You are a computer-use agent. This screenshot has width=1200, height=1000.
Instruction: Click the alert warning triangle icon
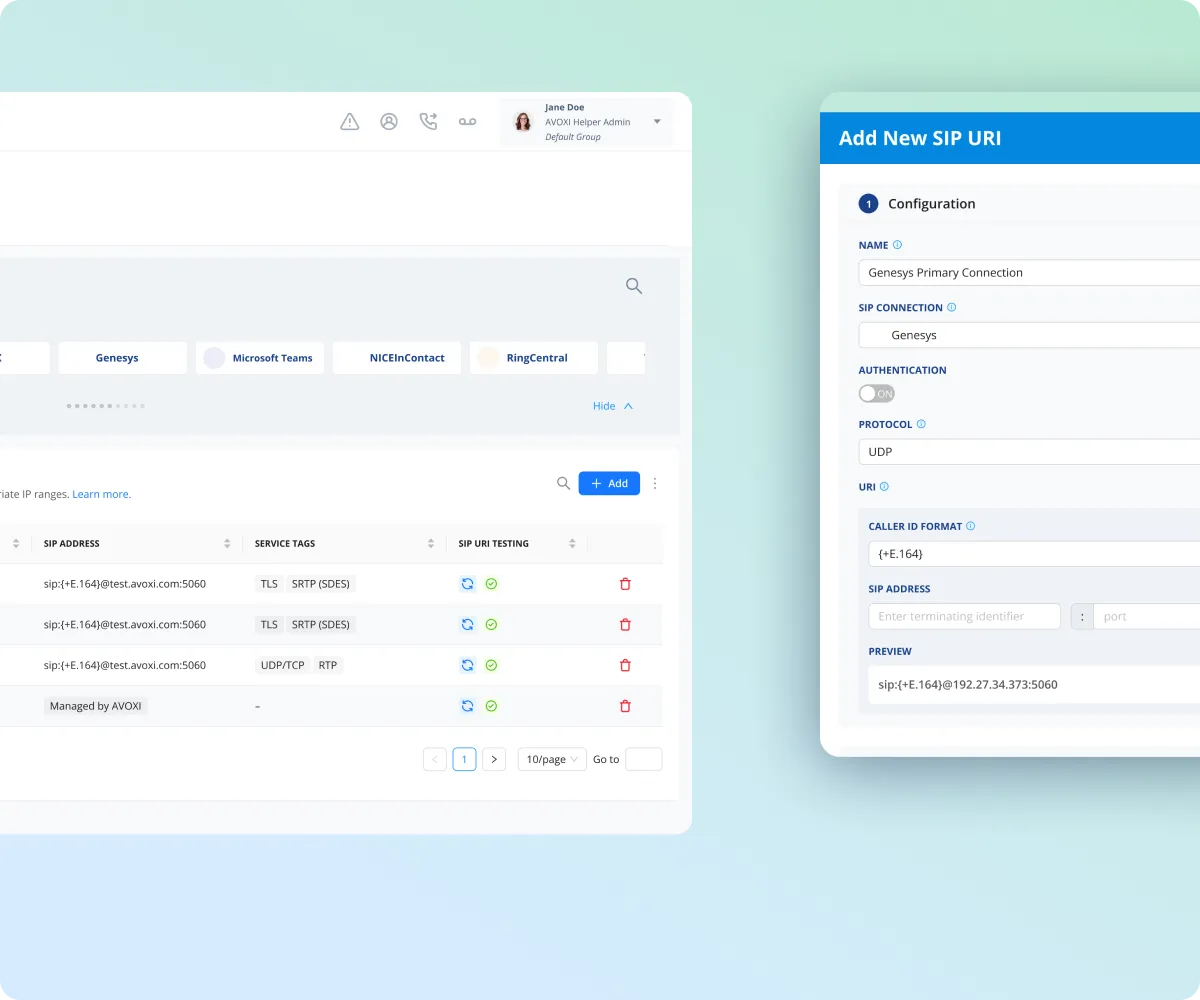pyautogui.click(x=349, y=122)
